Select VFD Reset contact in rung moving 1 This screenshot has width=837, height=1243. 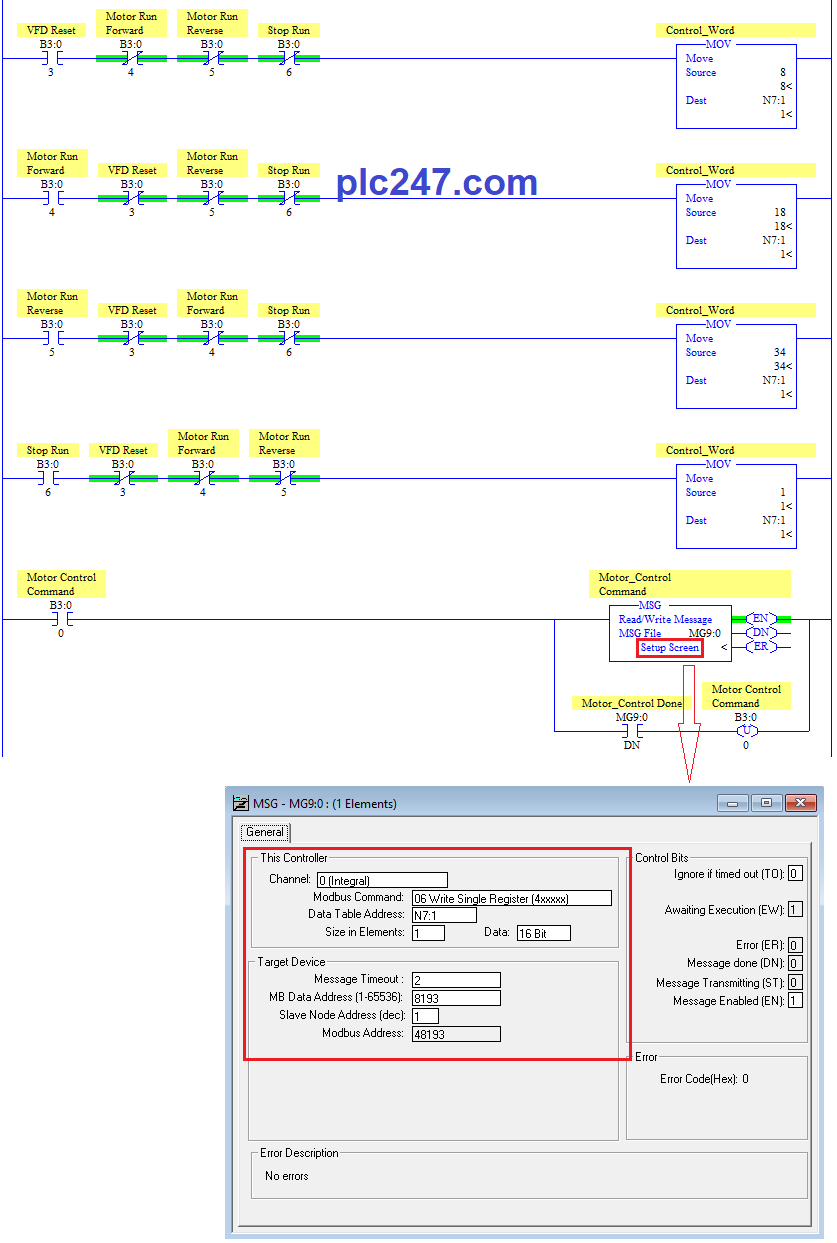pos(123,478)
